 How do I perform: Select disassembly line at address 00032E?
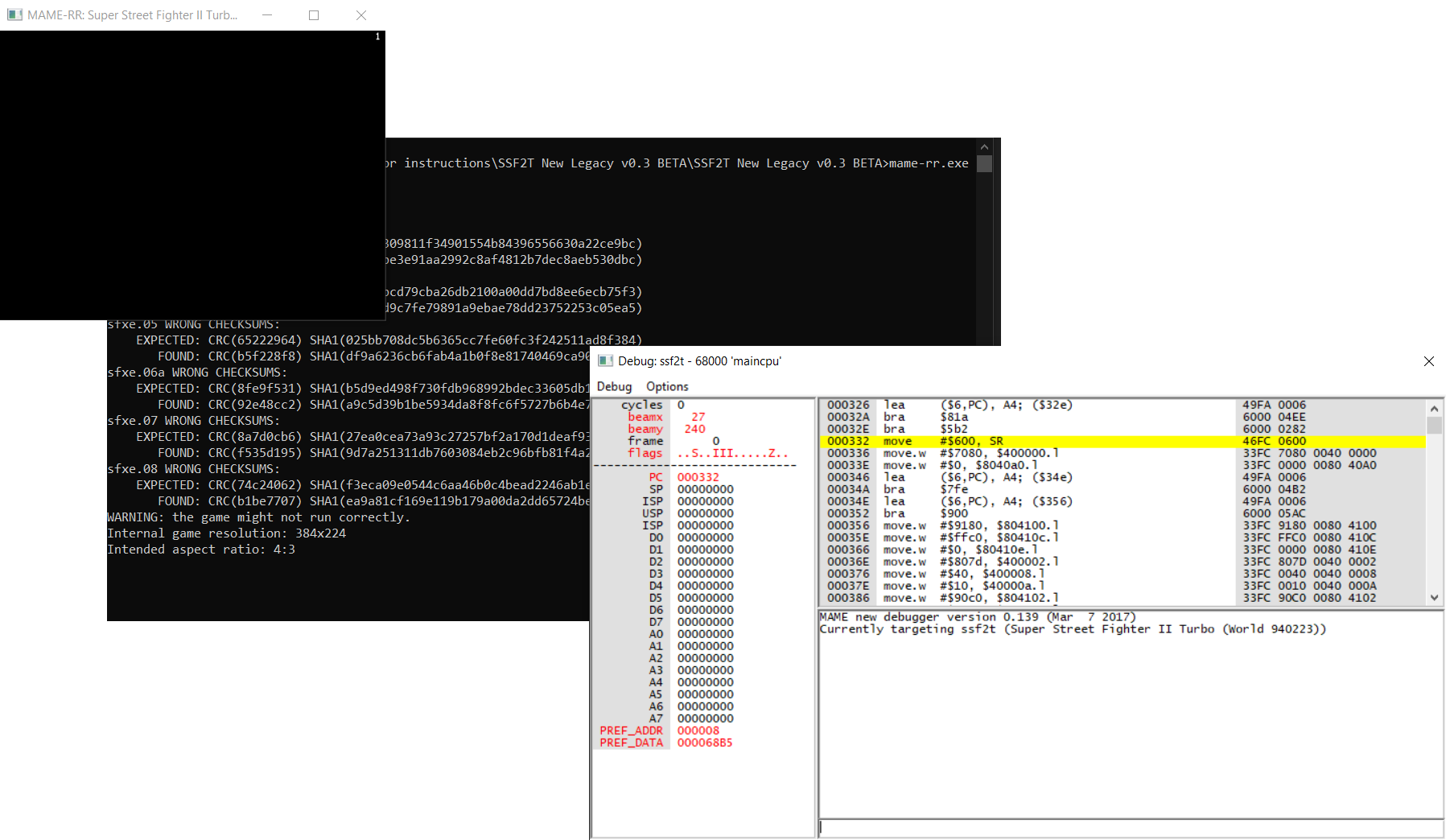coord(1123,429)
